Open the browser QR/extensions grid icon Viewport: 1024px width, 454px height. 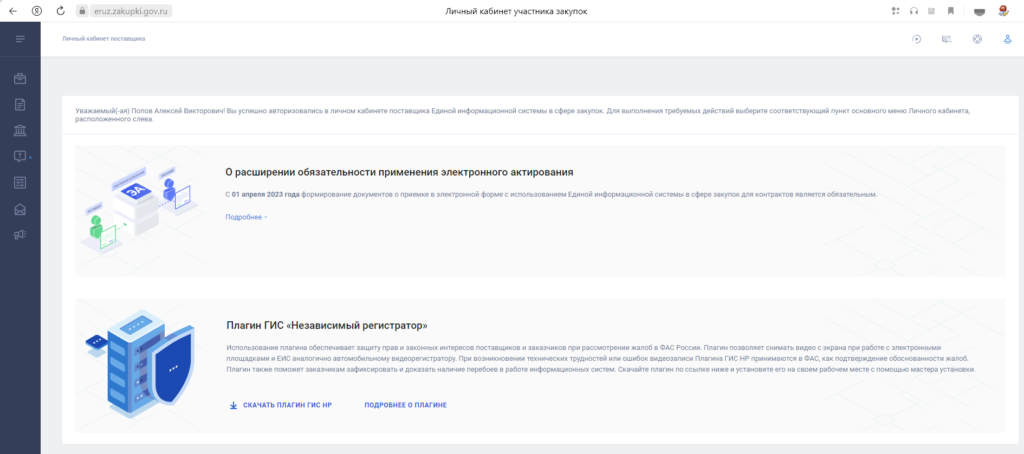(x=895, y=11)
